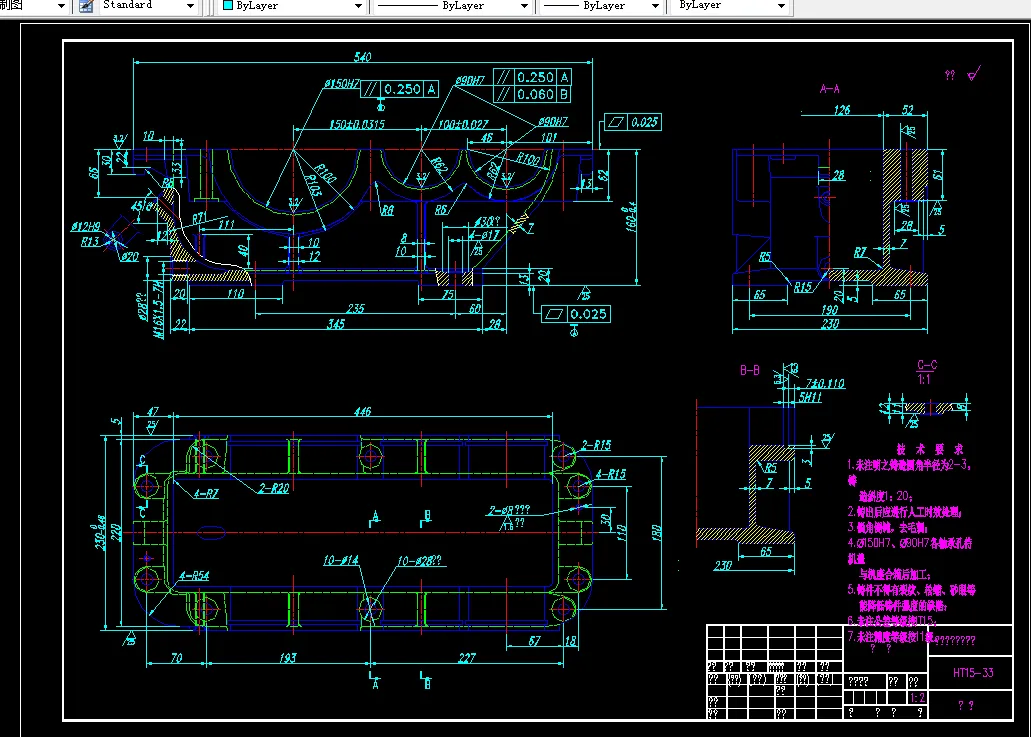
Task: Select the 2-R15 radius callout
Action: click(x=596, y=446)
